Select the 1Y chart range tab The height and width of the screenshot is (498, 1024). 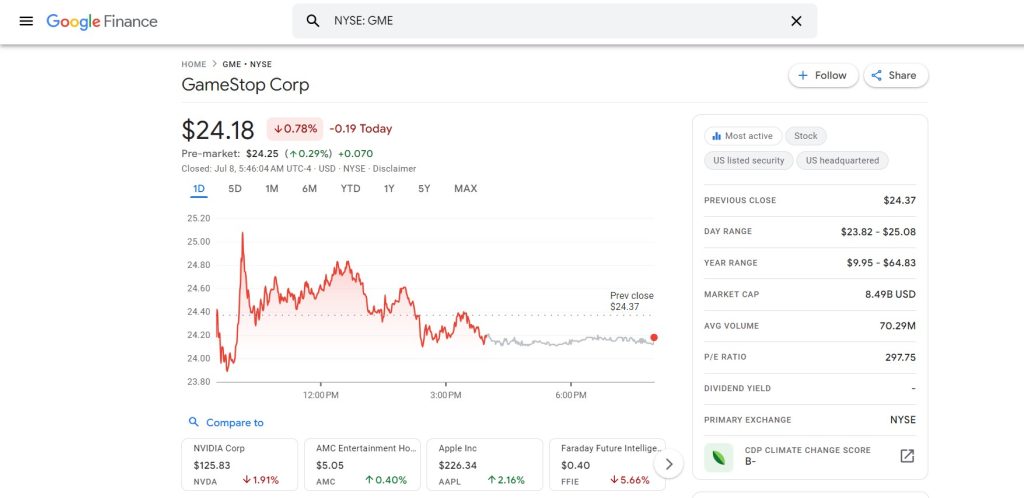click(389, 189)
